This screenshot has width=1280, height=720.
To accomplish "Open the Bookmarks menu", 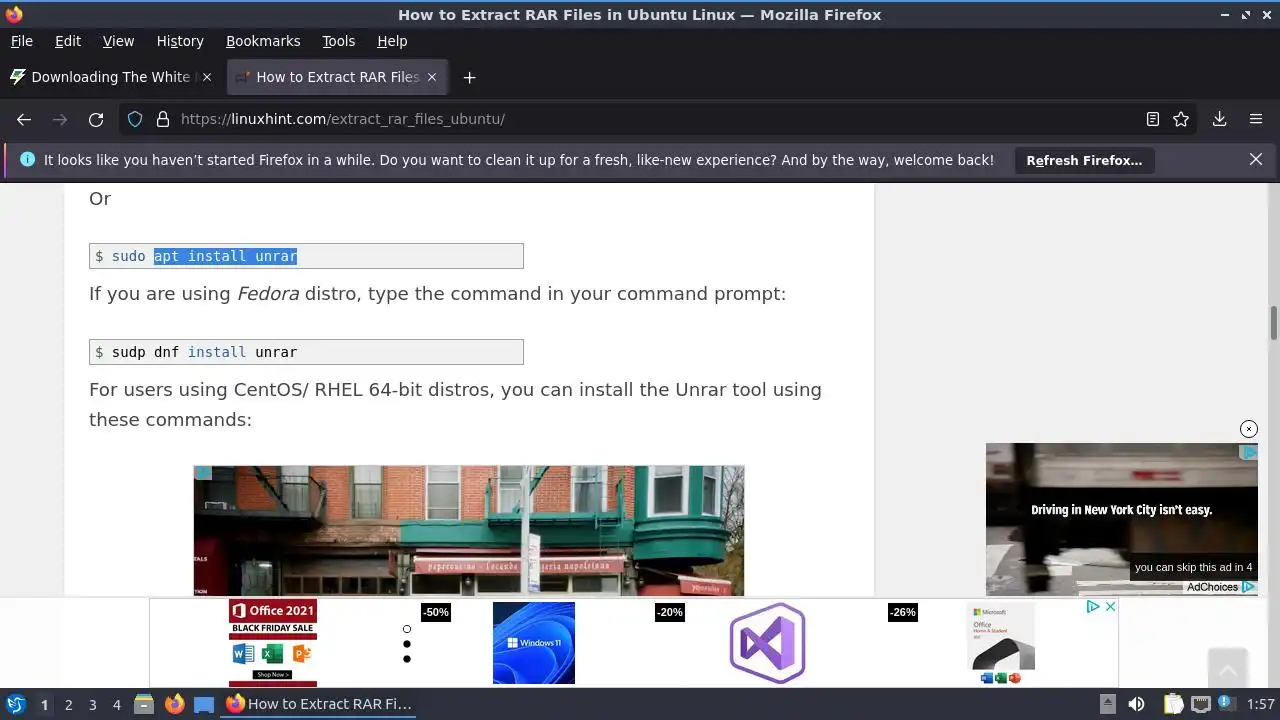I will click(263, 41).
